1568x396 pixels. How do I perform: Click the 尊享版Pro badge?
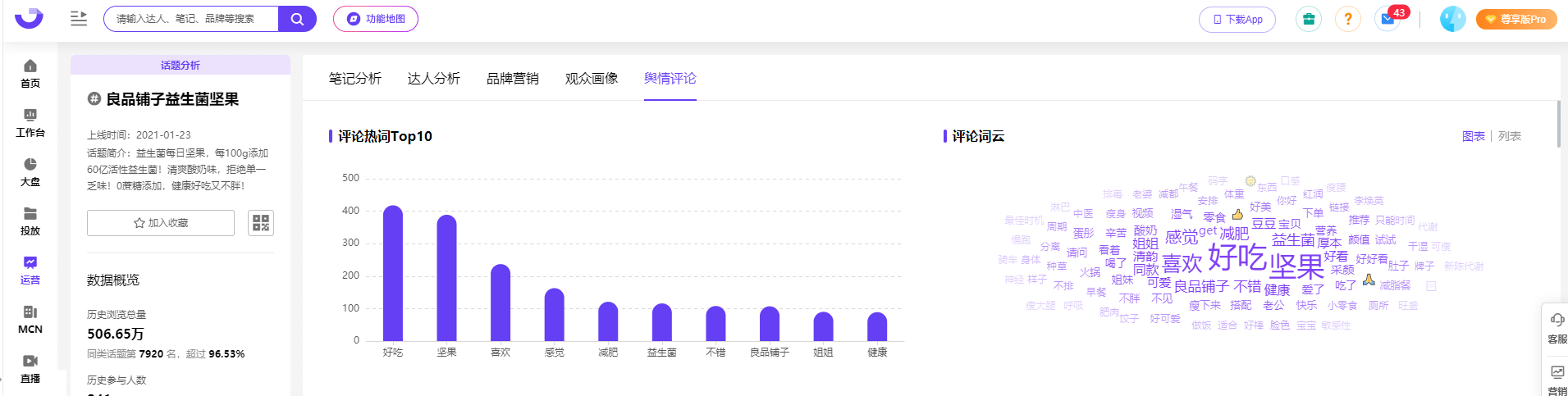1516,19
